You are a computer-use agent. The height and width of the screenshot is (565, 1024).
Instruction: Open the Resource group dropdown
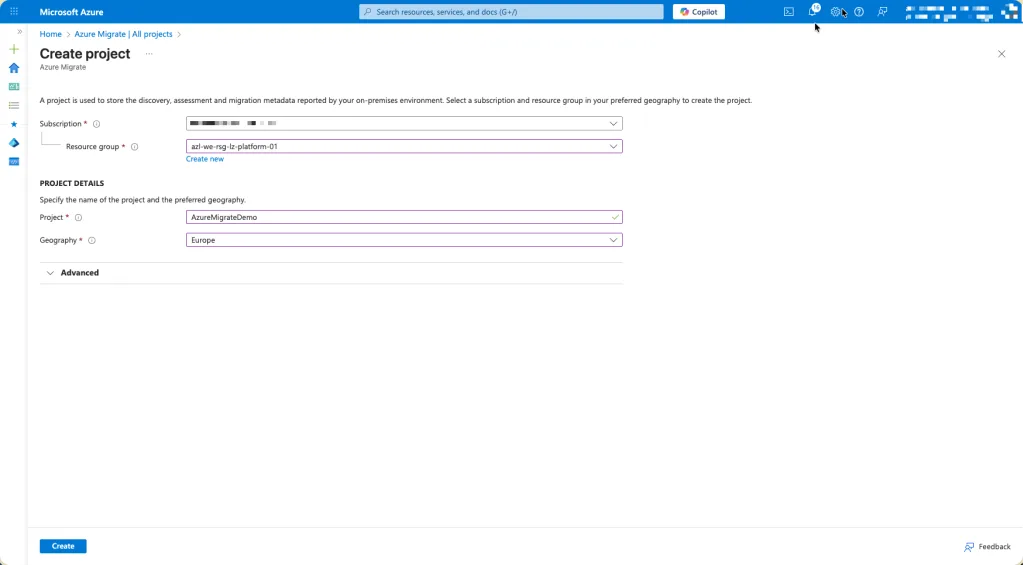tap(404, 146)
